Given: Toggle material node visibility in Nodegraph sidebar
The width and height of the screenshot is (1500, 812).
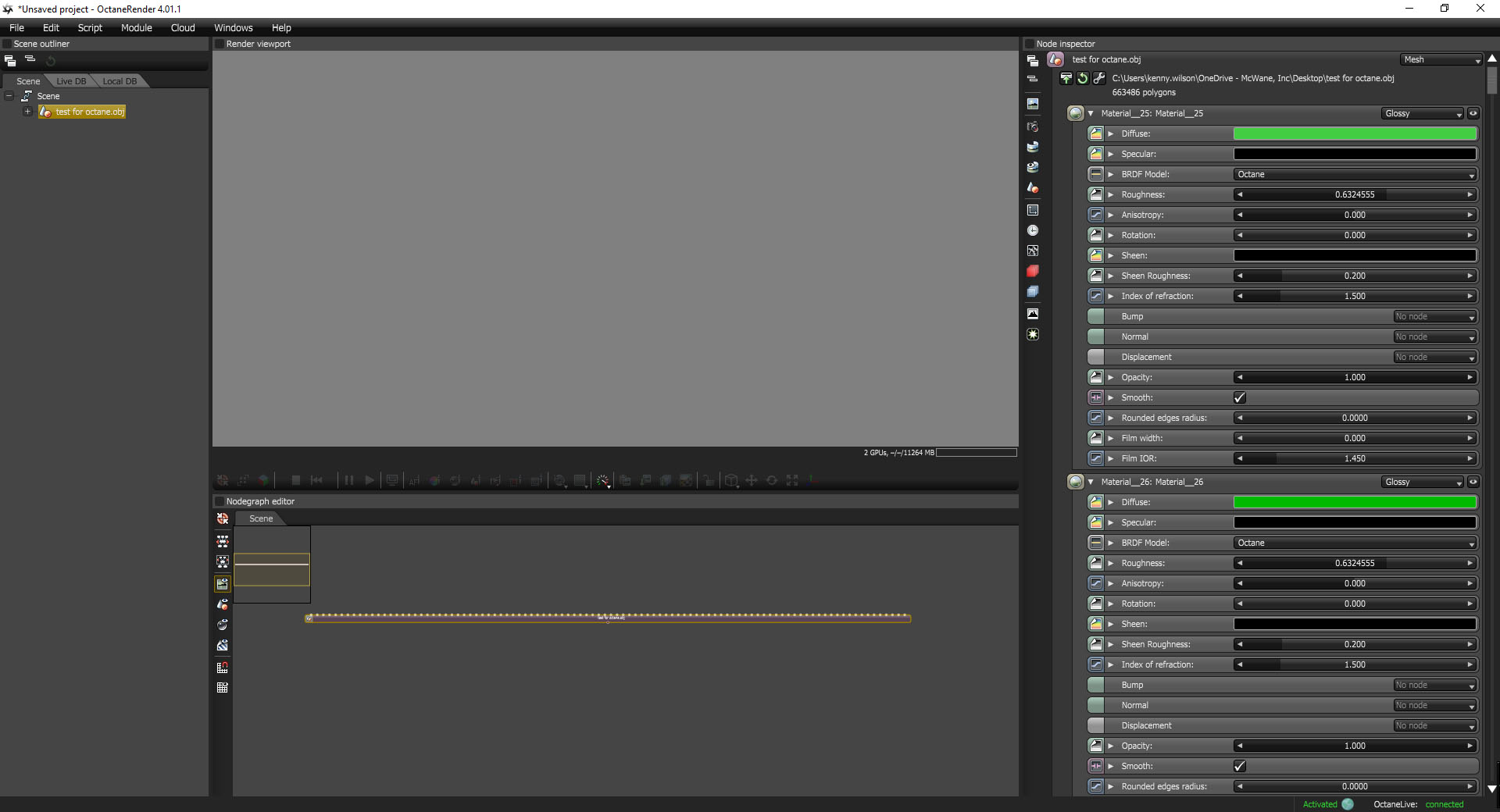Looking at the screenshot, I should tap(223, 625).
